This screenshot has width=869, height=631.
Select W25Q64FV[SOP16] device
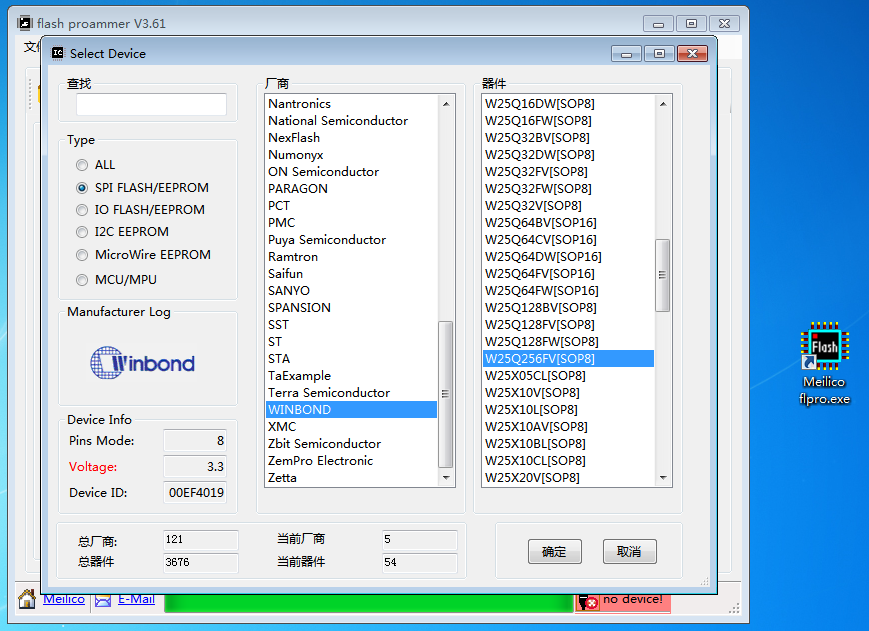(569, 274)
